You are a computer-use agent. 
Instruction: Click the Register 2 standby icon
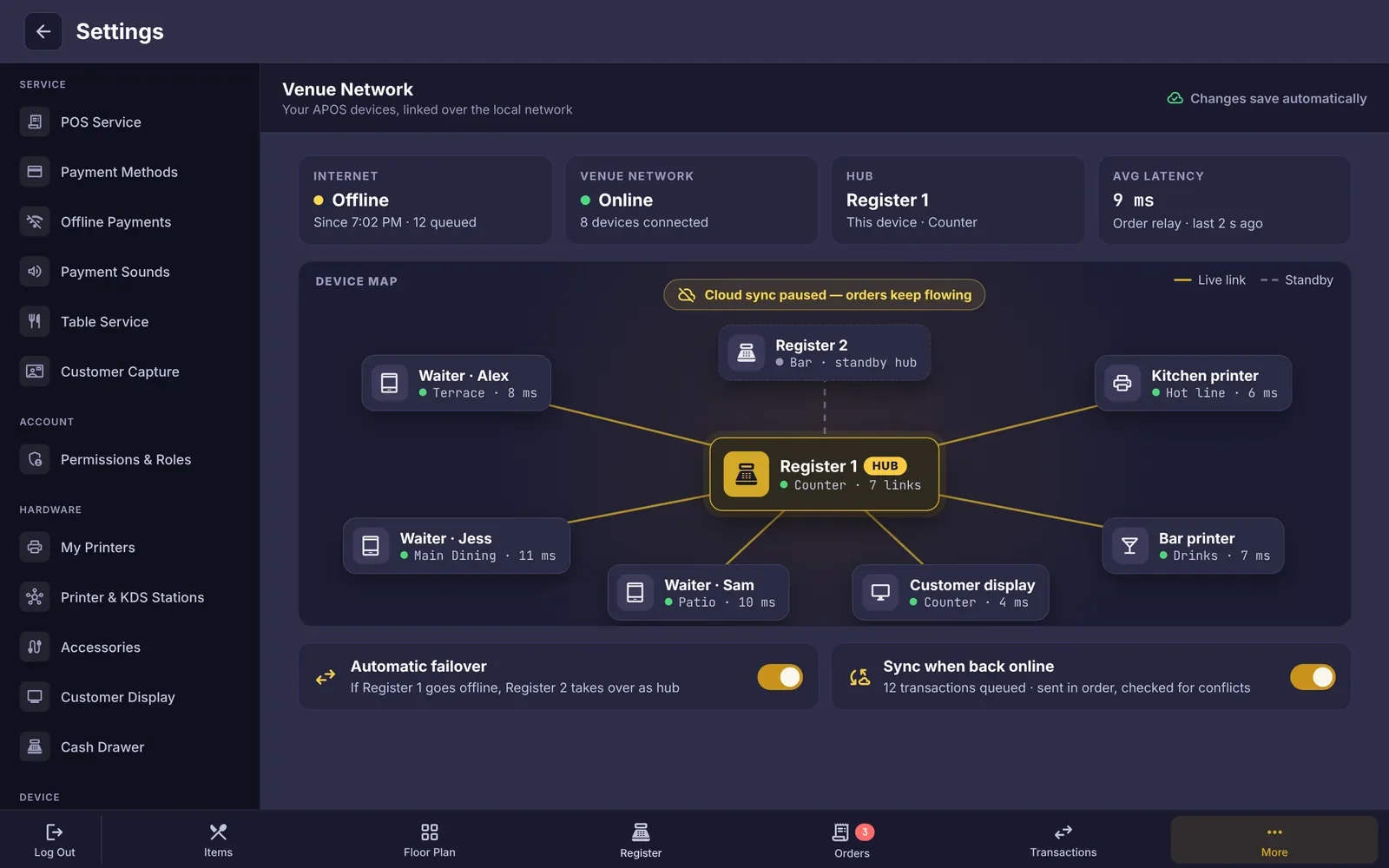pyautogui.click(x=746, y=352)
